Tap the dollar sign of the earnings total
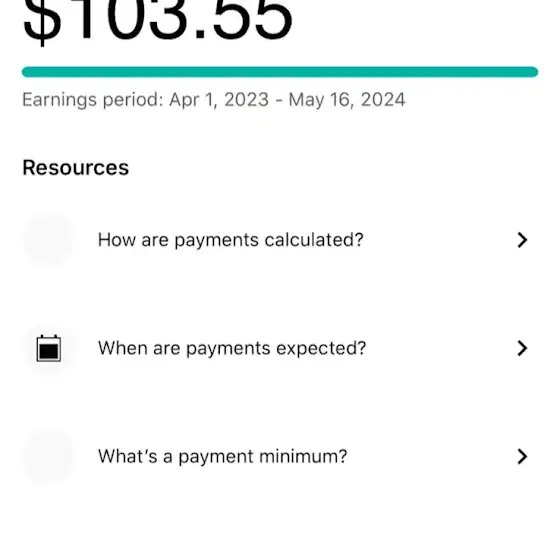The width and height of the screenshot is (560, 560). coord(42,21)
